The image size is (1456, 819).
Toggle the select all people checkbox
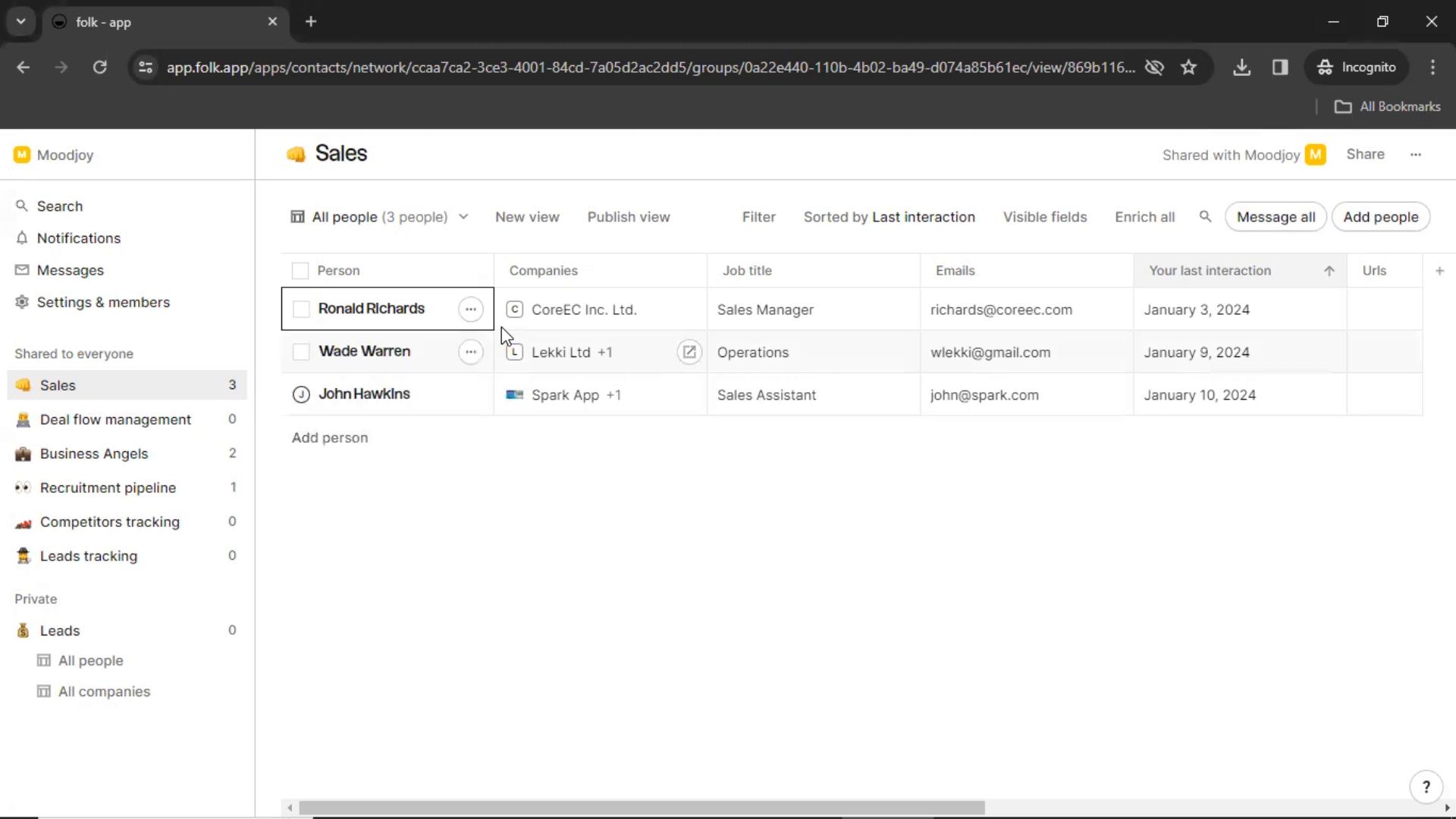tap(300, 270)
